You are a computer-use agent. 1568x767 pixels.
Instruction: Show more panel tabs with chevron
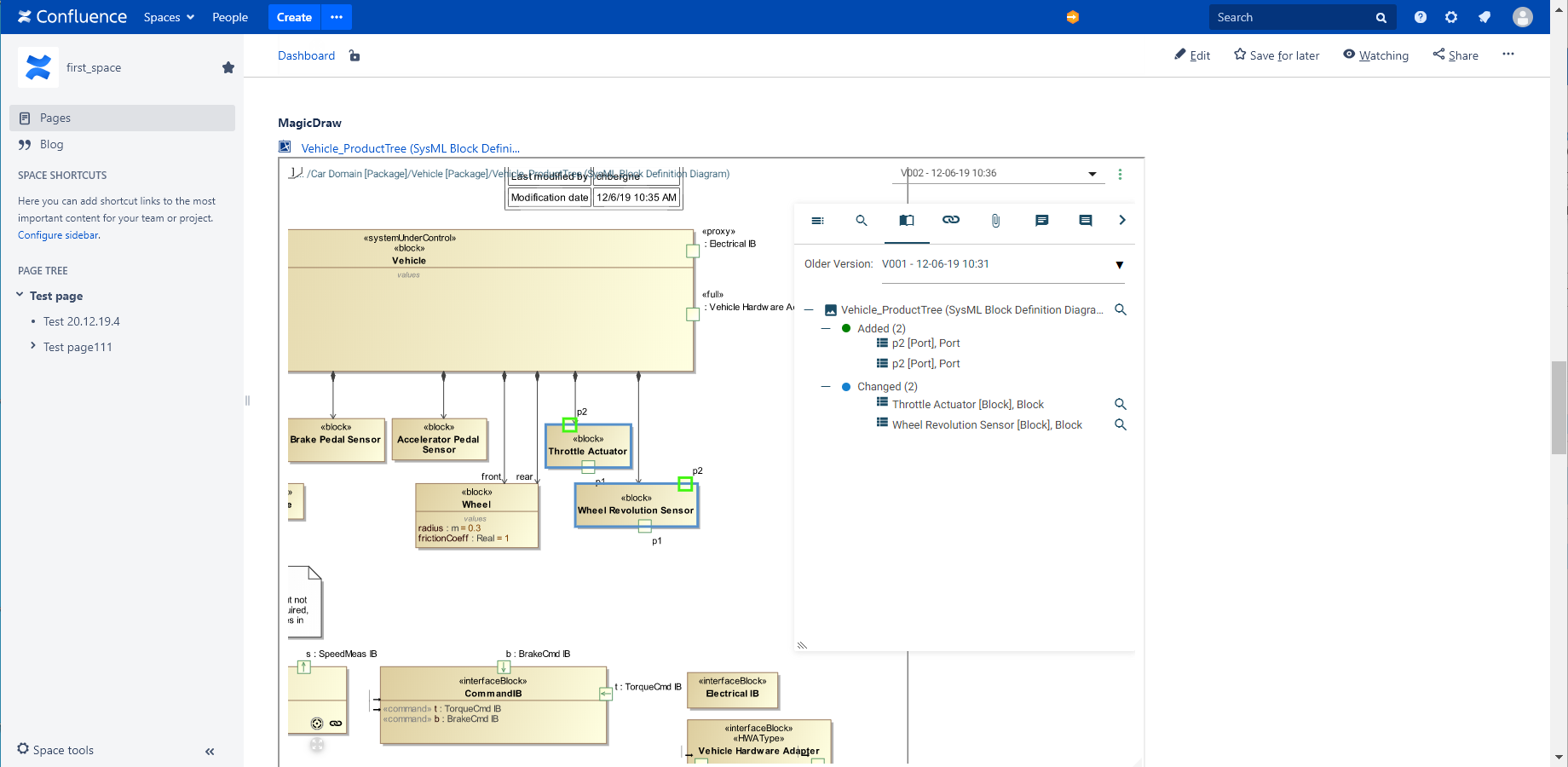(1122, 220)
